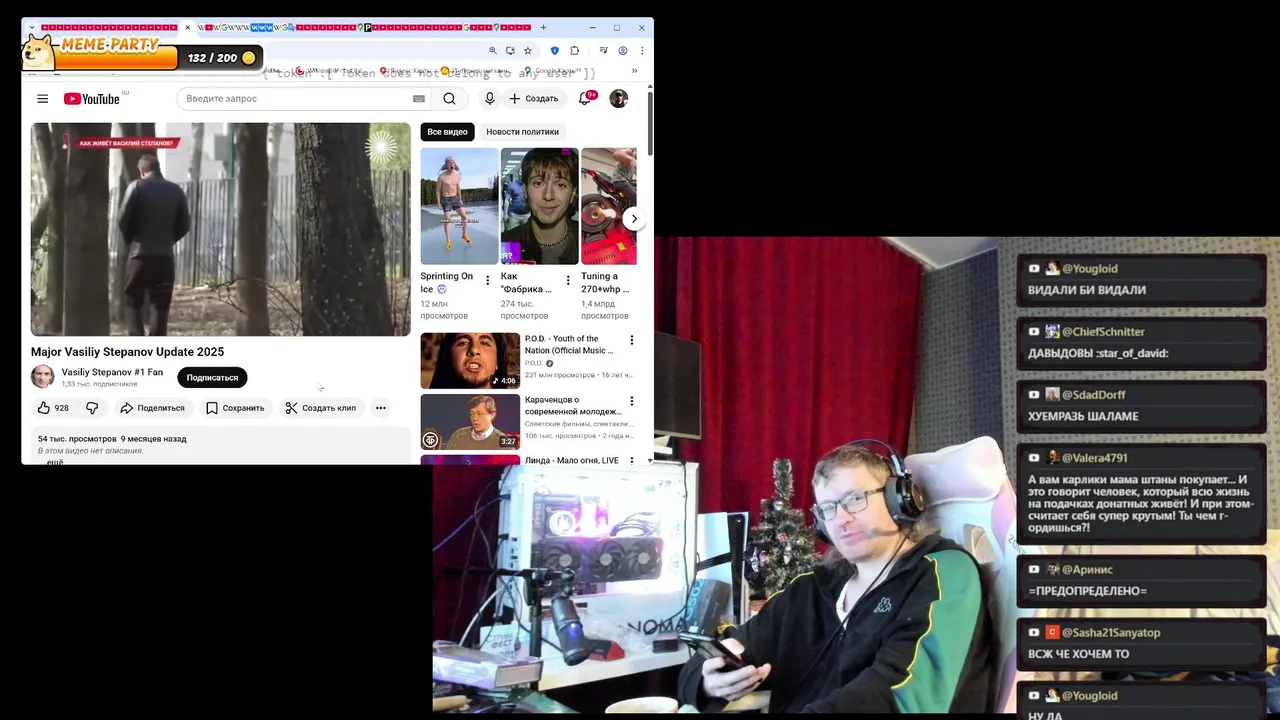Open Vasiliy Stepanov #1 Fan channel avatar
This screenshot has height=720, width=1280.
click(x=42, y=377)
